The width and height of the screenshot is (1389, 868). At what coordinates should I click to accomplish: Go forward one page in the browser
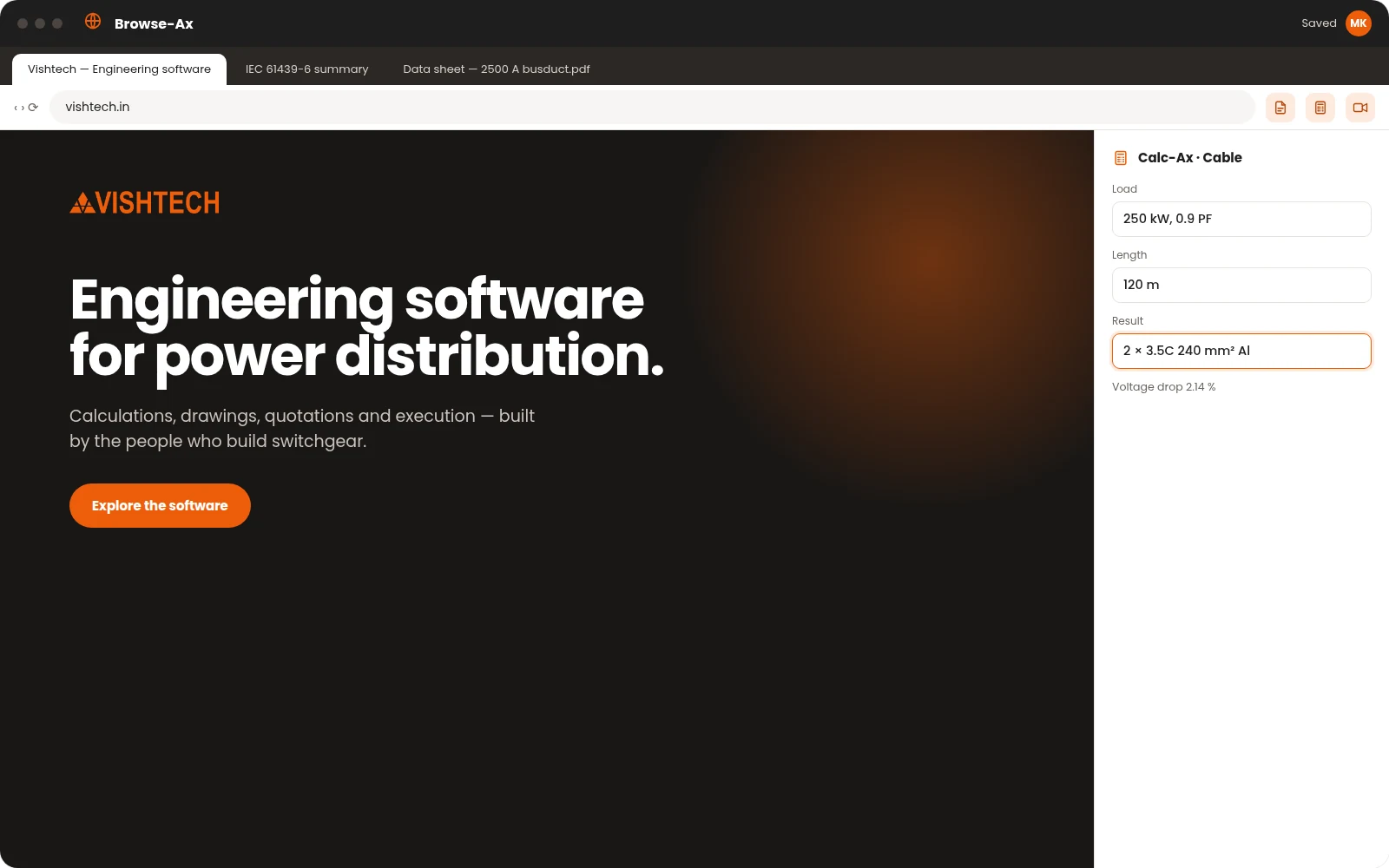[x=23, y=108]
